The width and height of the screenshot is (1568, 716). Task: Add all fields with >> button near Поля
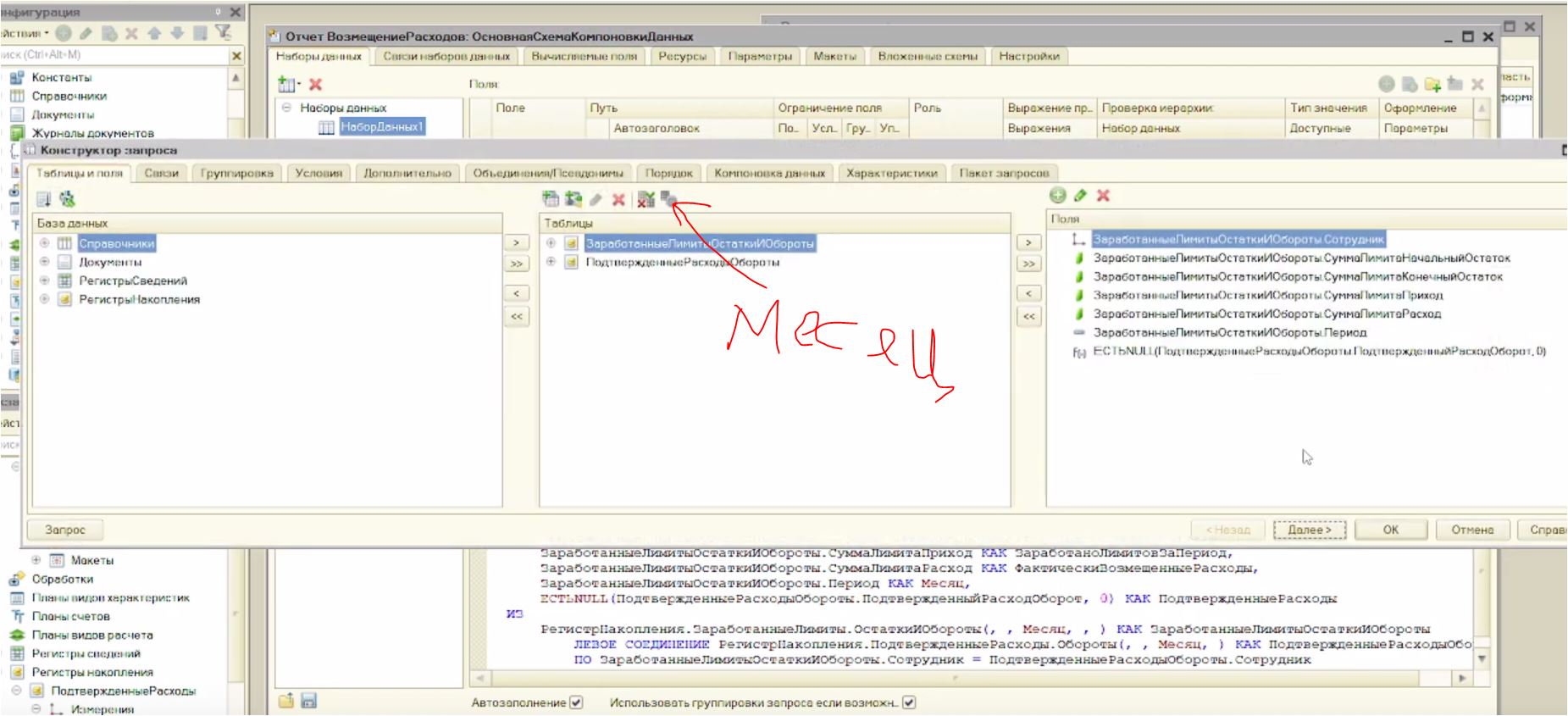pyautogui.click(x=1028, y=264)
